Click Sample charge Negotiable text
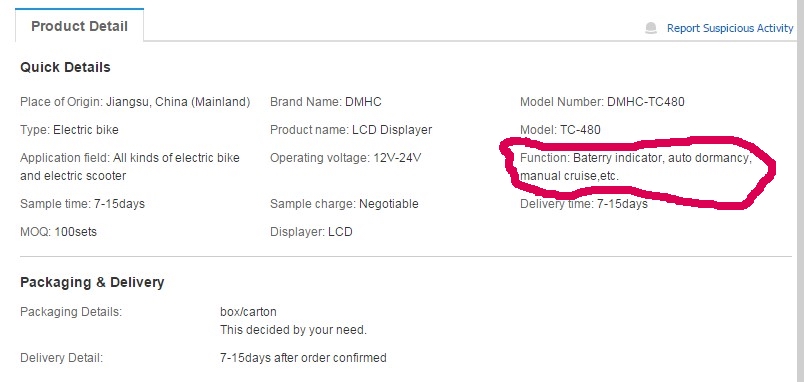The height and width of the screenshot is (382, 804). 344,204
